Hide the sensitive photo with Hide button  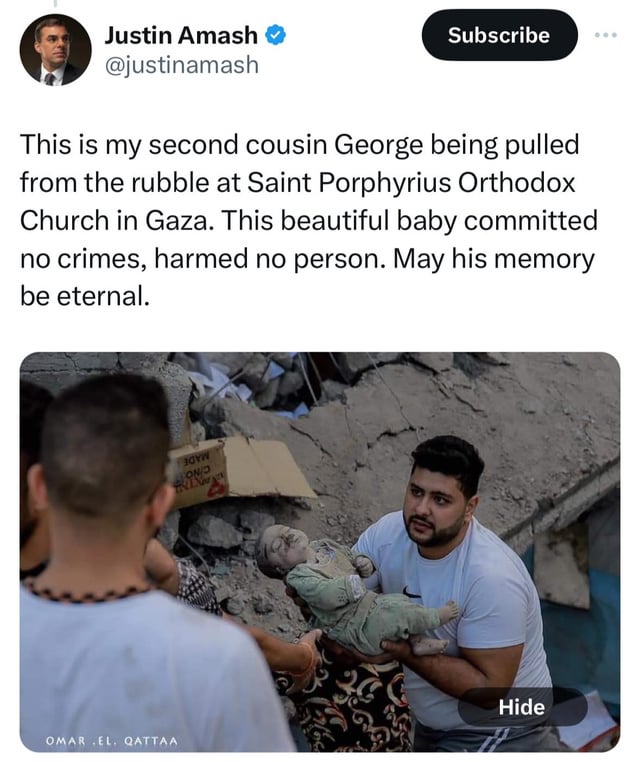click(x=522, y=707)
